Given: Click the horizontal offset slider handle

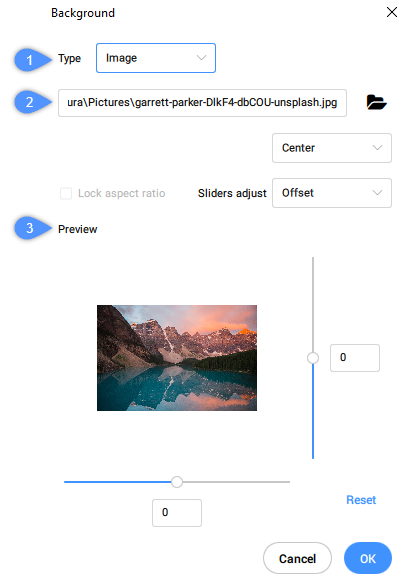Looking at the screenshot, I should point(177,482).
